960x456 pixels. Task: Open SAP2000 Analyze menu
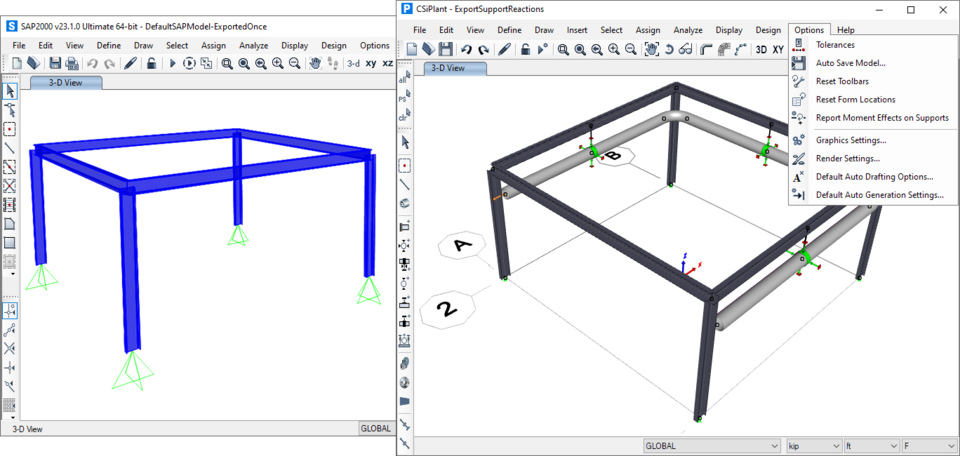[x=253, y=45]
